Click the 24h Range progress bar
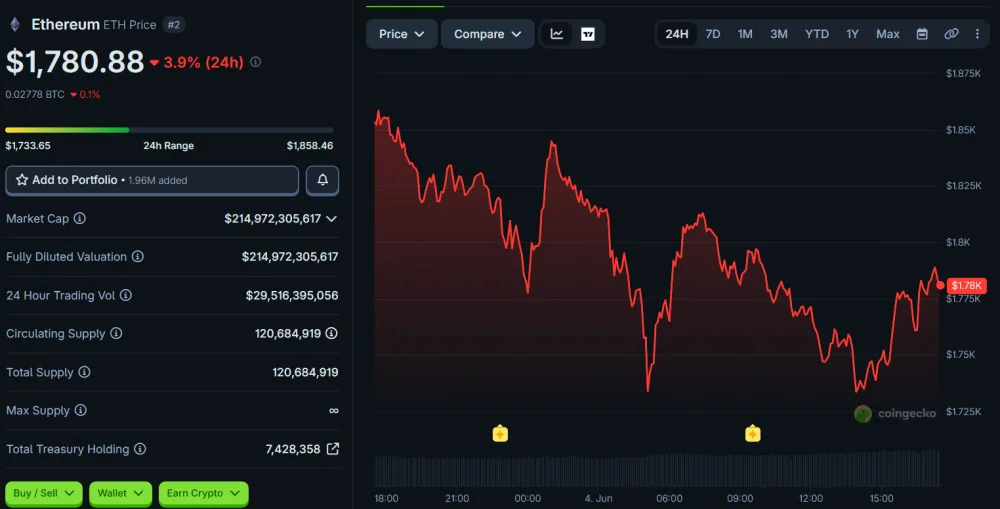 (169, 130)
